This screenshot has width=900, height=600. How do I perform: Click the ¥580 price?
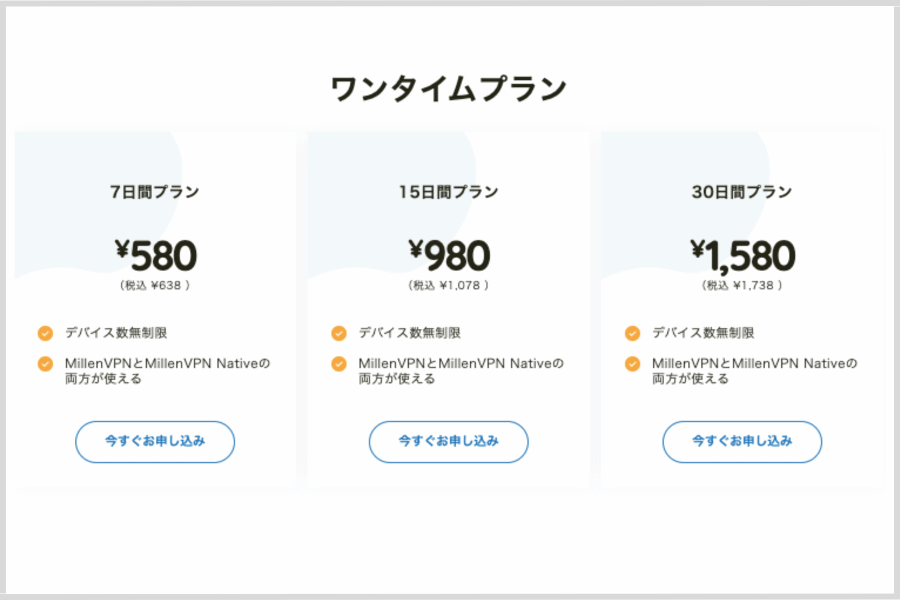pos(156,256)
